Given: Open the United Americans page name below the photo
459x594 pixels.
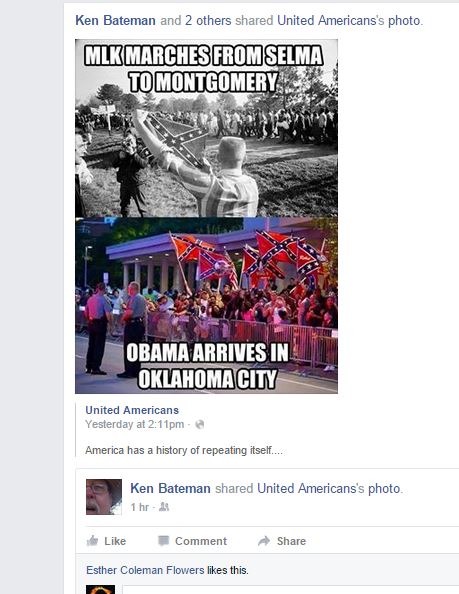Looking at the screenshot, I should pos(132,410).
